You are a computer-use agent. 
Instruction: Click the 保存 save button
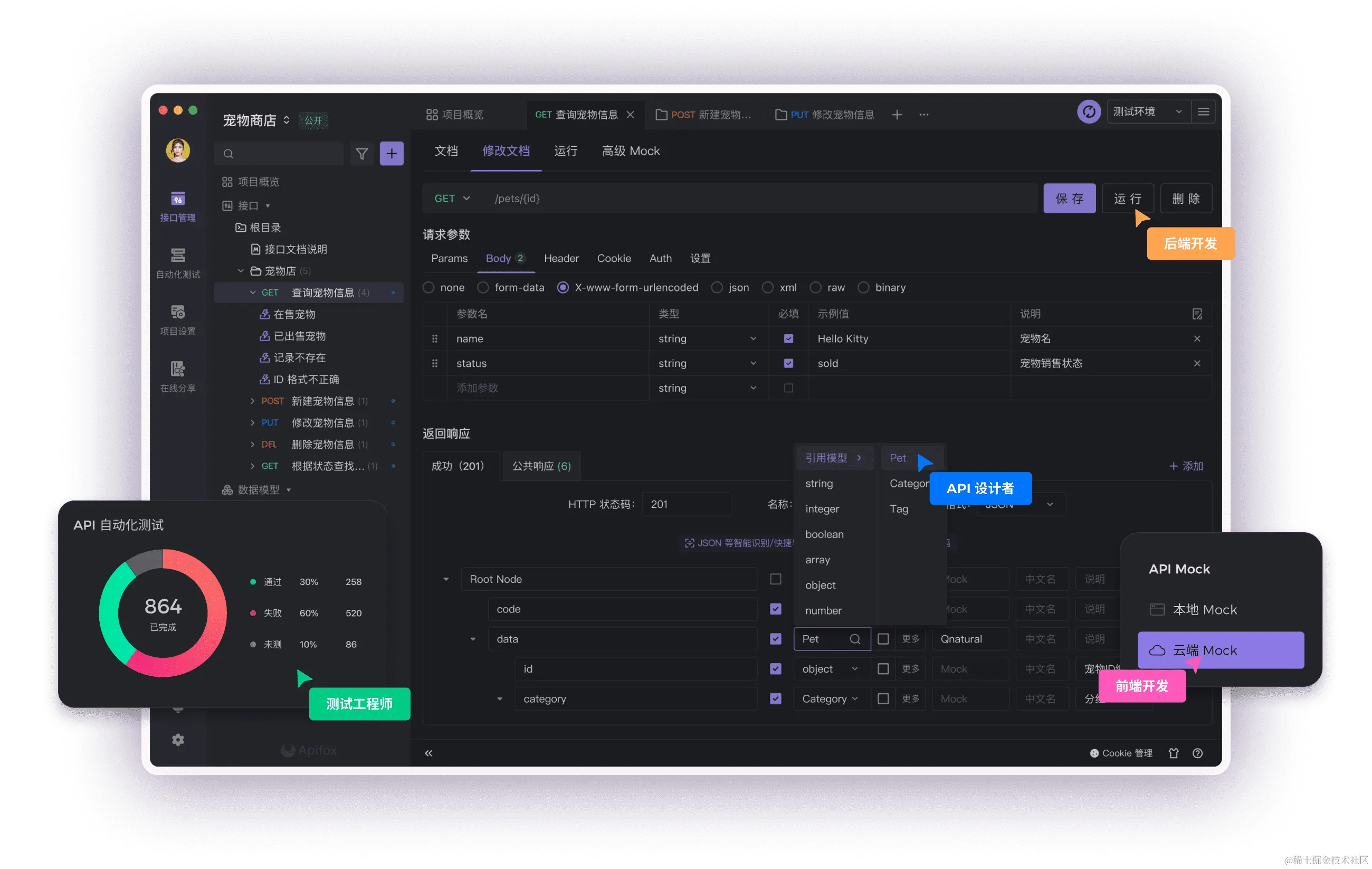click(1069, 199)
